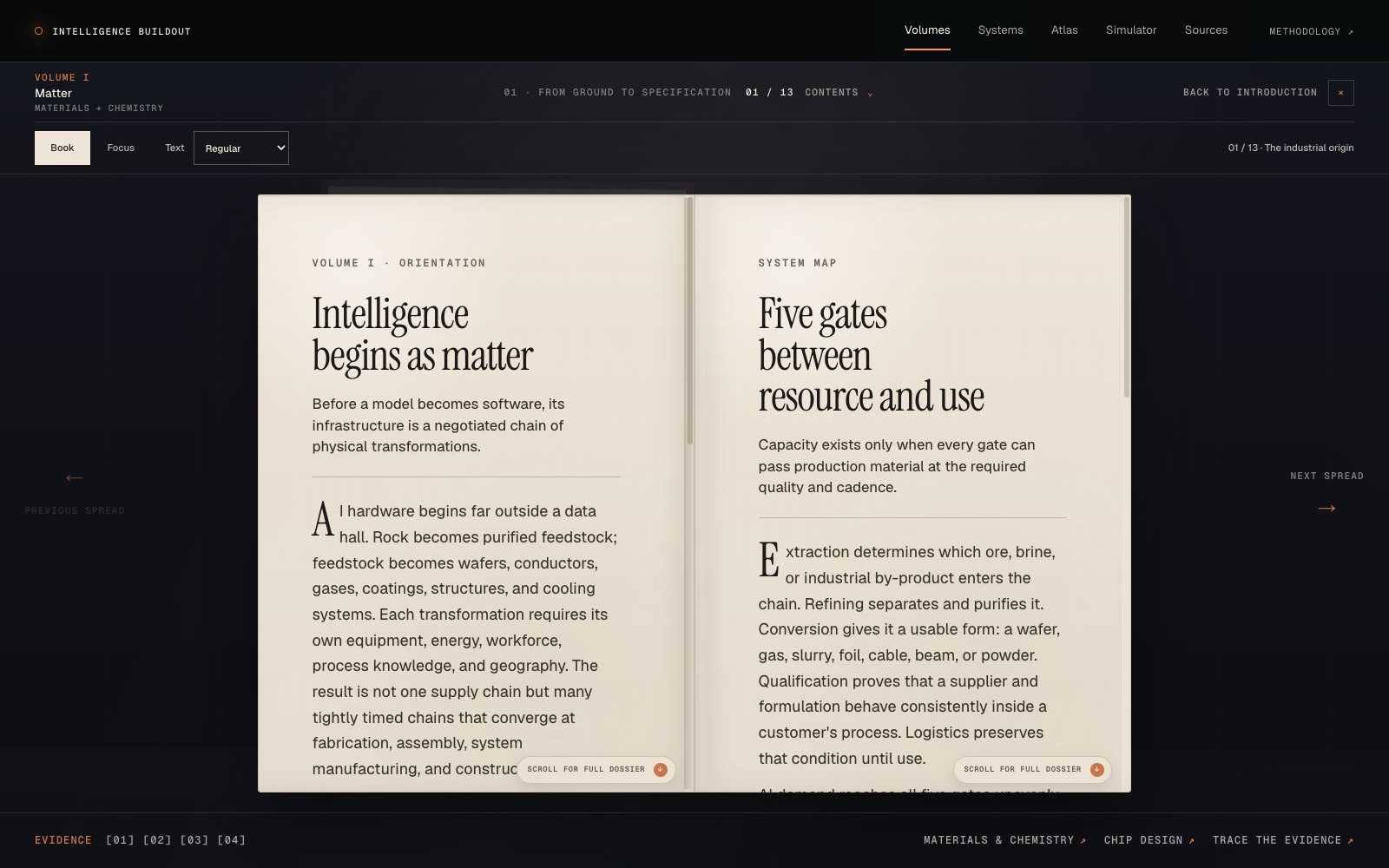This screenshot has width=1389, height=868.
Task: Open evidence reference [04]
Action: pos(232,840)
